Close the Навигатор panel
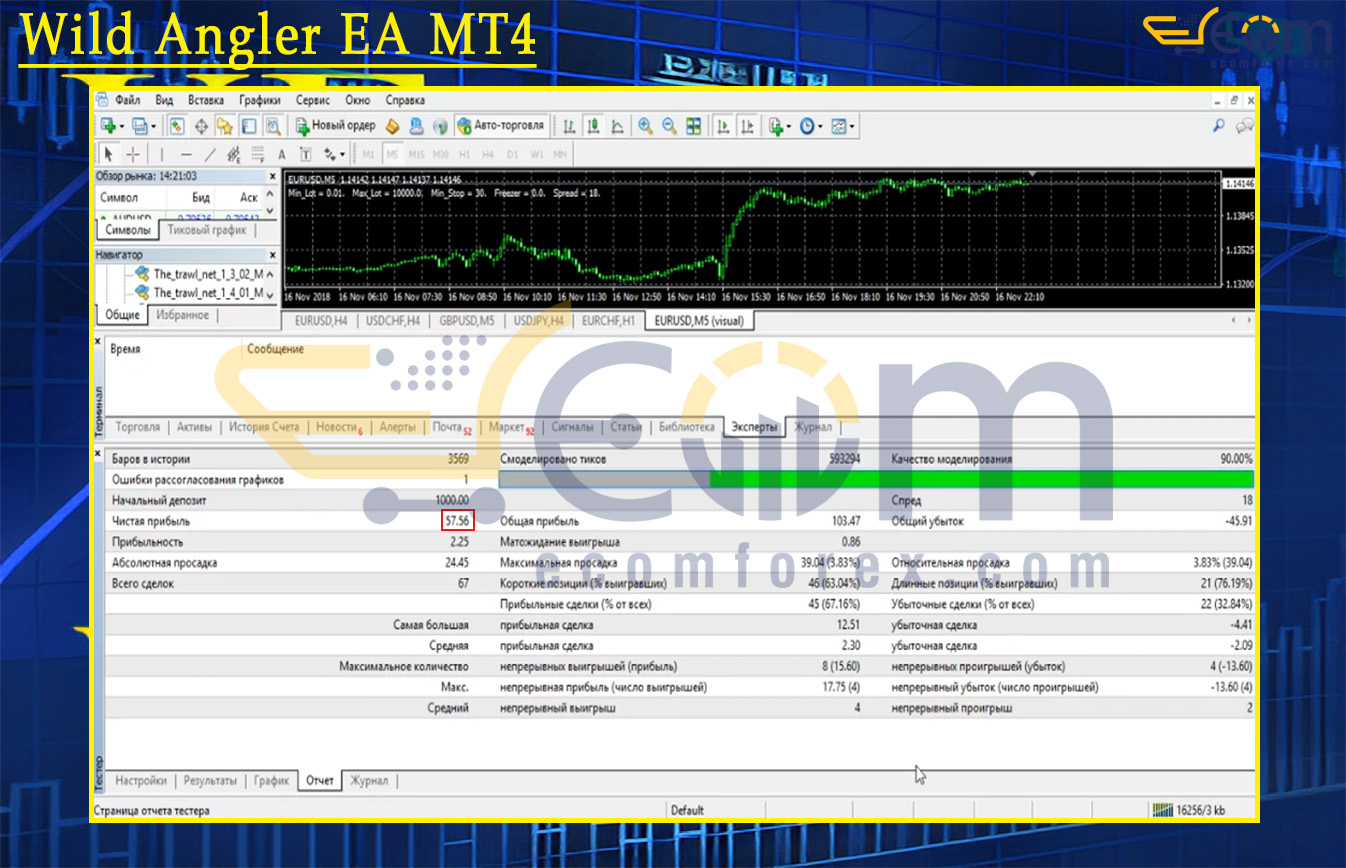Image resolution: width=1346 pixels, height=868 pixels. click(x=272, y=255)
